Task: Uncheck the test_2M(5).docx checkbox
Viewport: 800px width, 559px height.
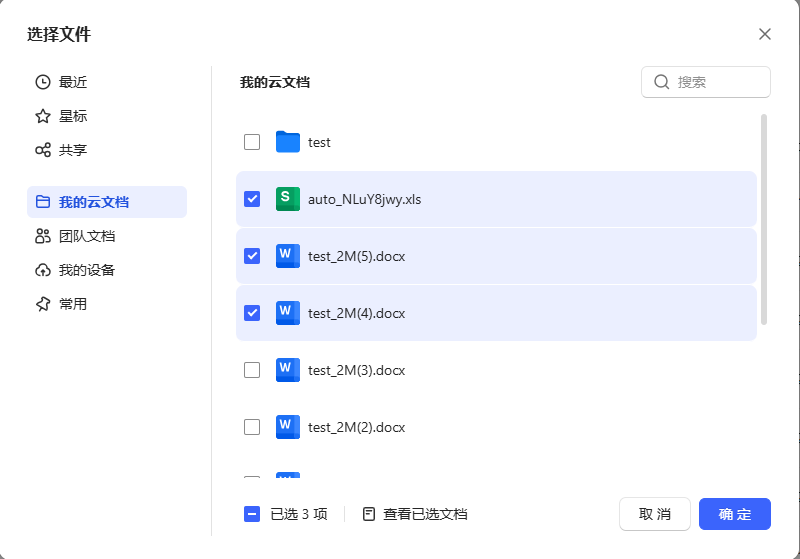Action: [x=252, y=256]
